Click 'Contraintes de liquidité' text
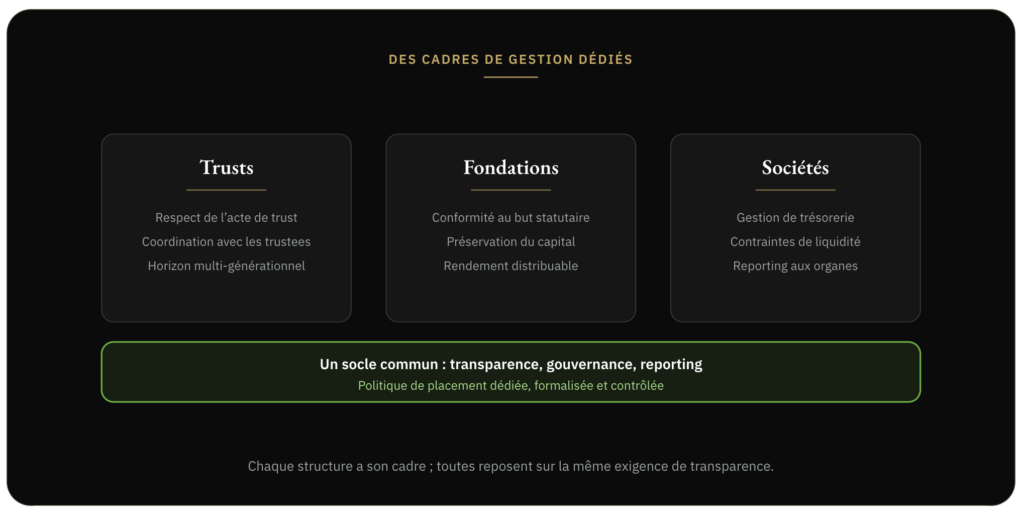Screen dimensions: 1024x517 795,242
